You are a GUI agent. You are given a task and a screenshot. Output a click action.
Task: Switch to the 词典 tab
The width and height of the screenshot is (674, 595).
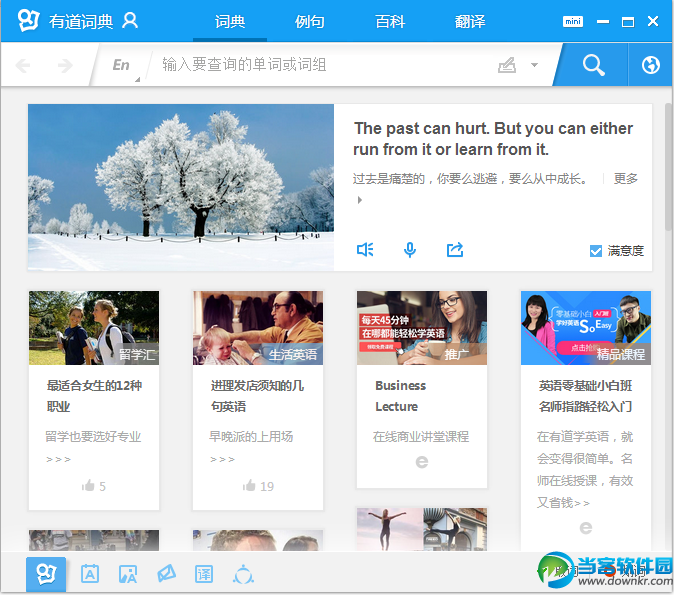pos(230,21)
